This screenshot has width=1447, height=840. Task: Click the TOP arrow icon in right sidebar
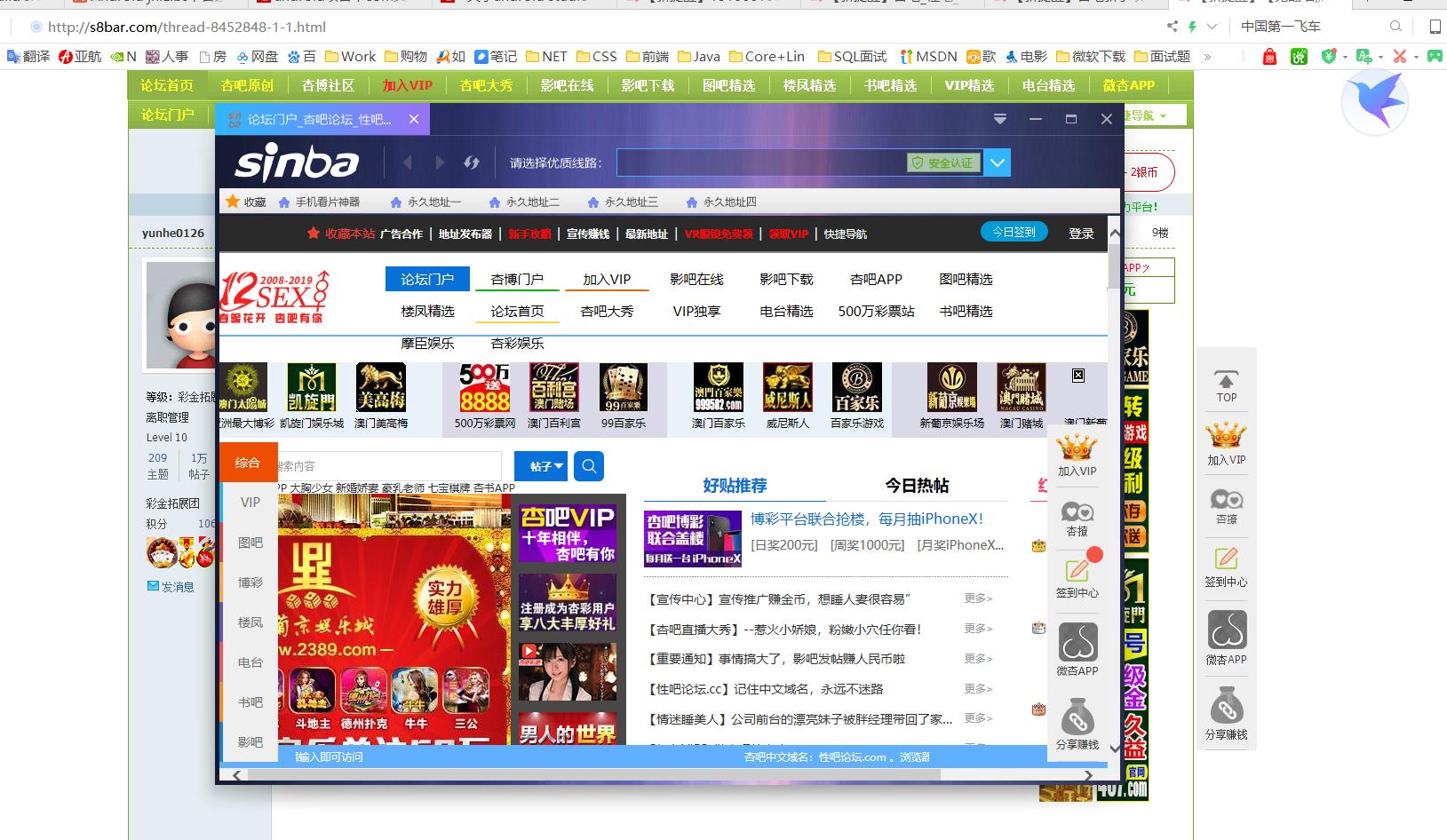pos(1226,378)
